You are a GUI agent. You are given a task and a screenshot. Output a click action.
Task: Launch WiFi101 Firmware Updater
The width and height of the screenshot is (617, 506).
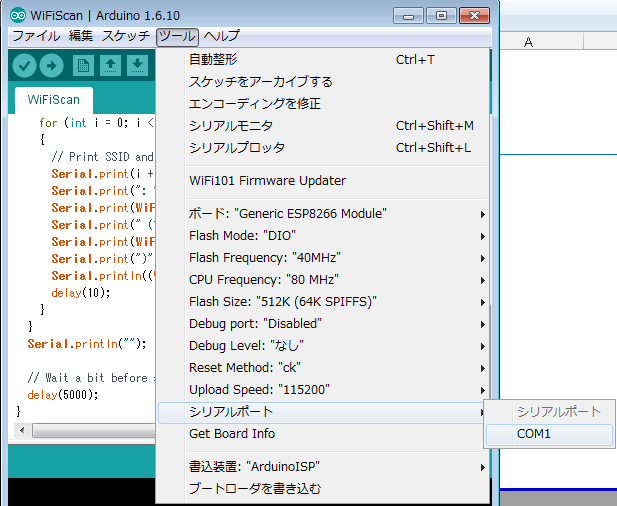(x=323, y=181)
